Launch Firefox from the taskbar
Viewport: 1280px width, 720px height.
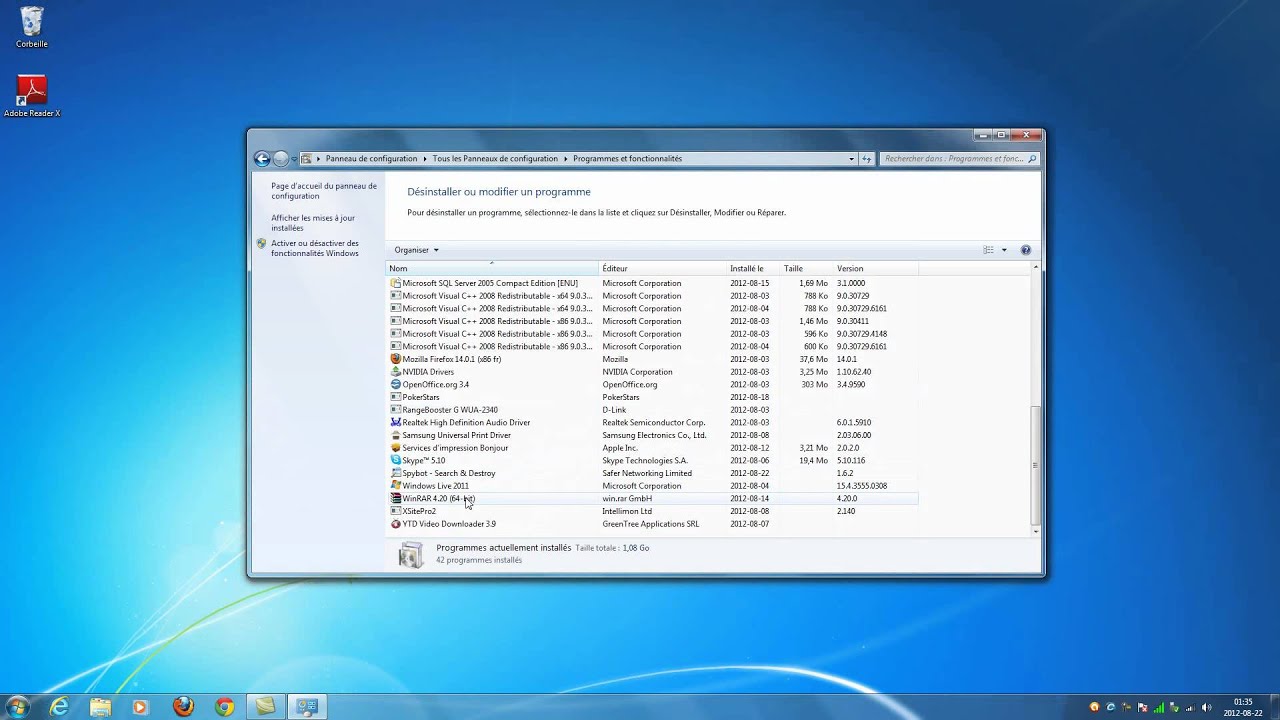183,707
